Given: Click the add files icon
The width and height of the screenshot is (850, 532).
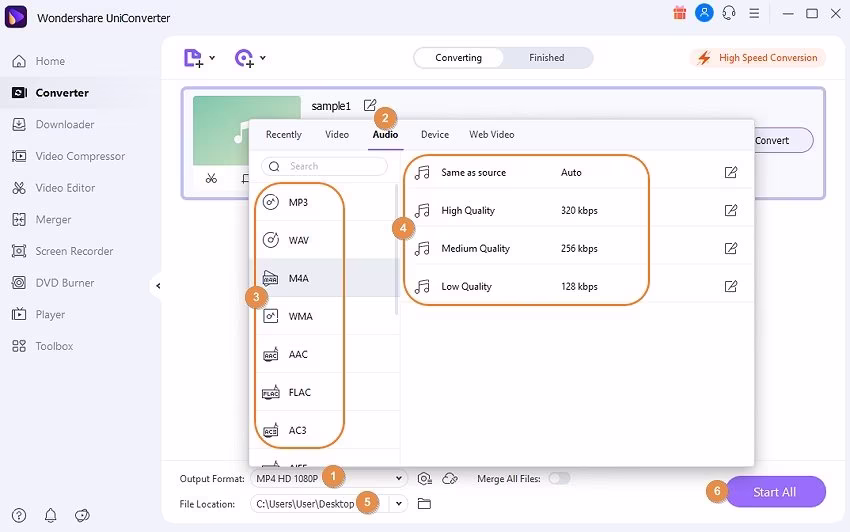Looking at the screenshot, I should [x=193, y=58].
